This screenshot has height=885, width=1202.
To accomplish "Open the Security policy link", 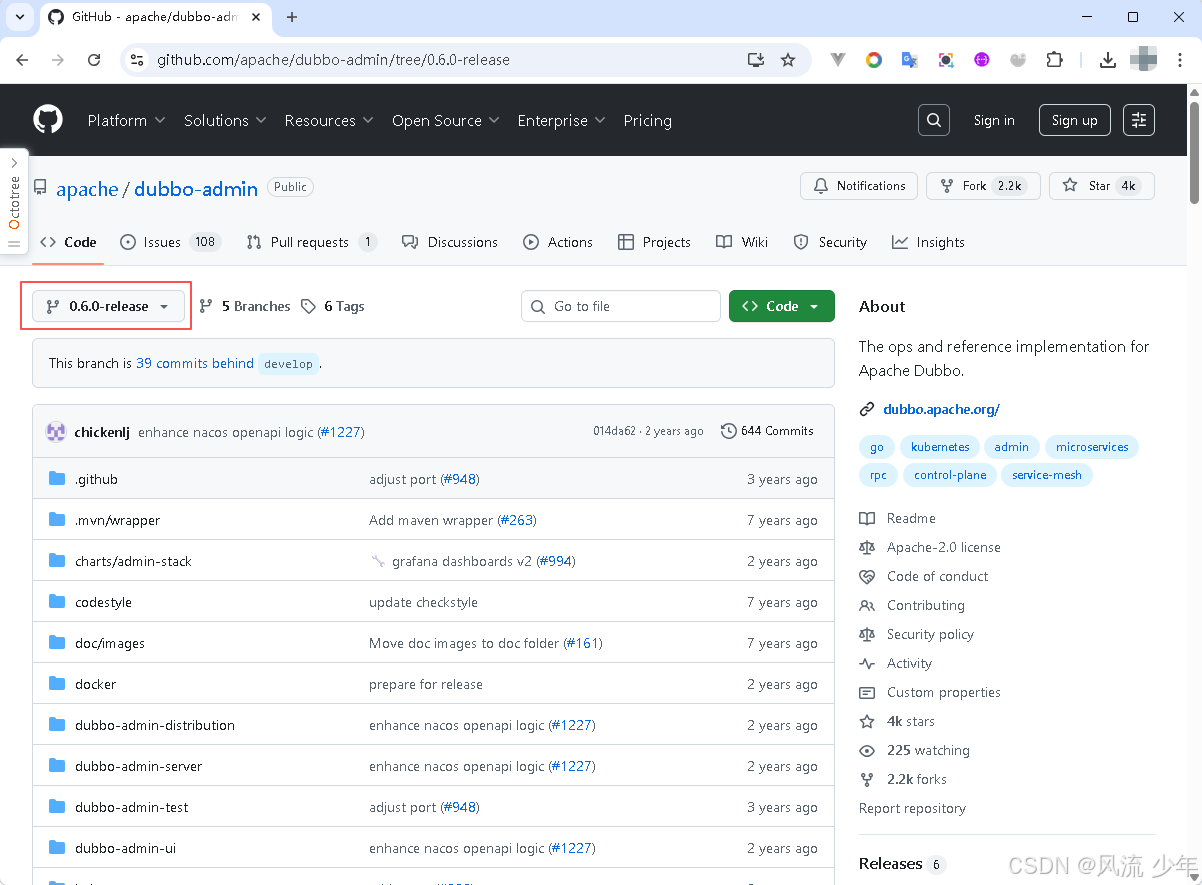I will click(x=930, y=634).
